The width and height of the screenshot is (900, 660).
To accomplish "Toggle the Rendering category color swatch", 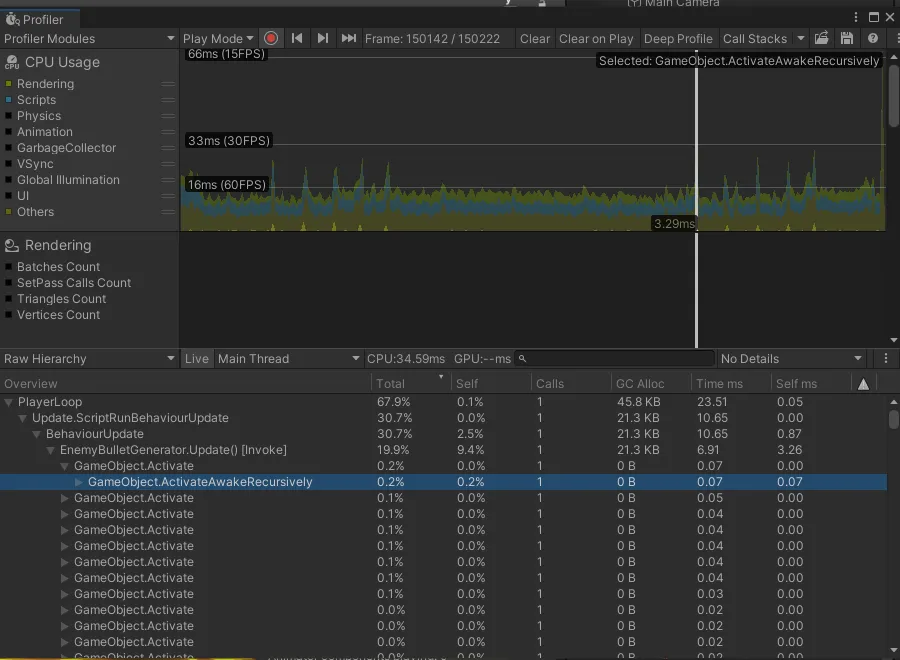I will pos(9,84).
